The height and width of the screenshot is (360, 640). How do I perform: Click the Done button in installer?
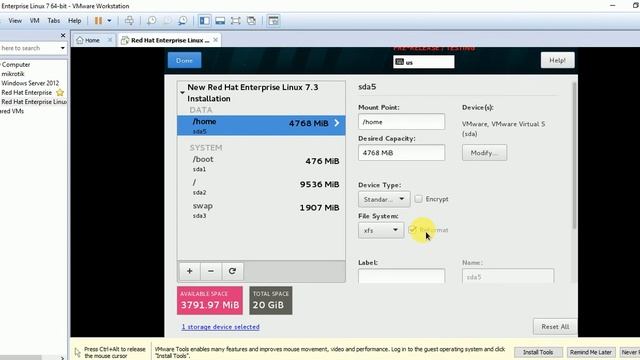click(x=184, y=60)
